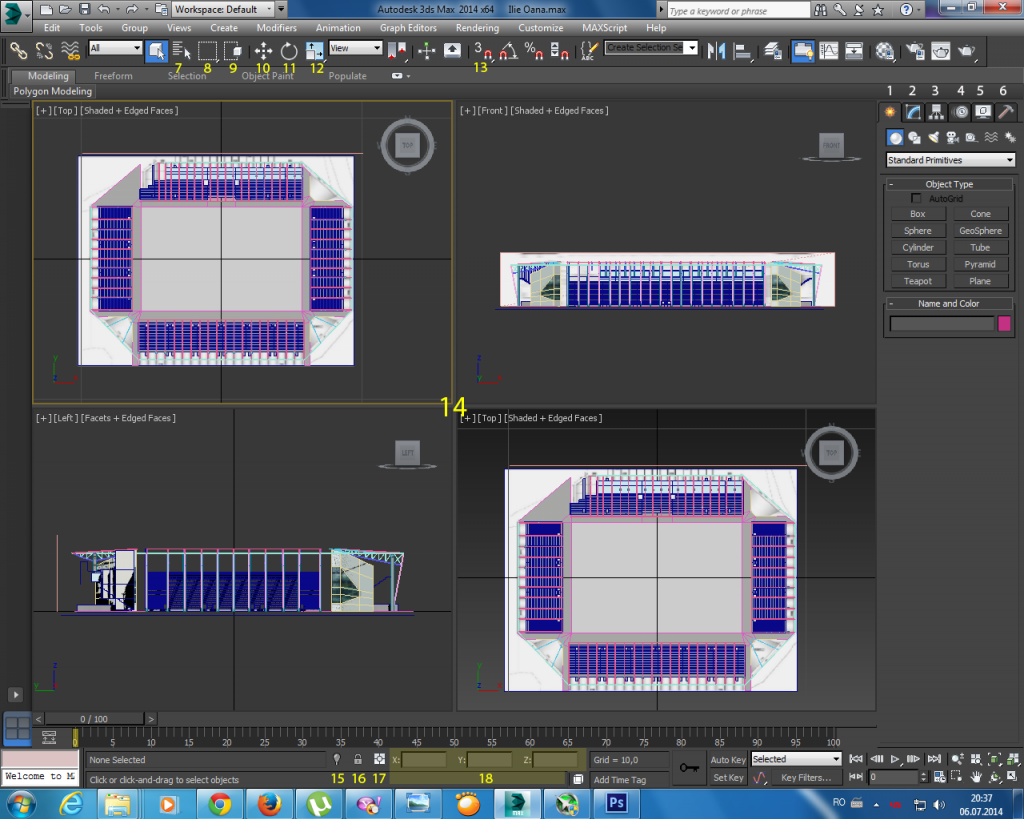Open Edit Named Selection Sets
Screen dimensions: 1024x819
(x=589, y=50)
